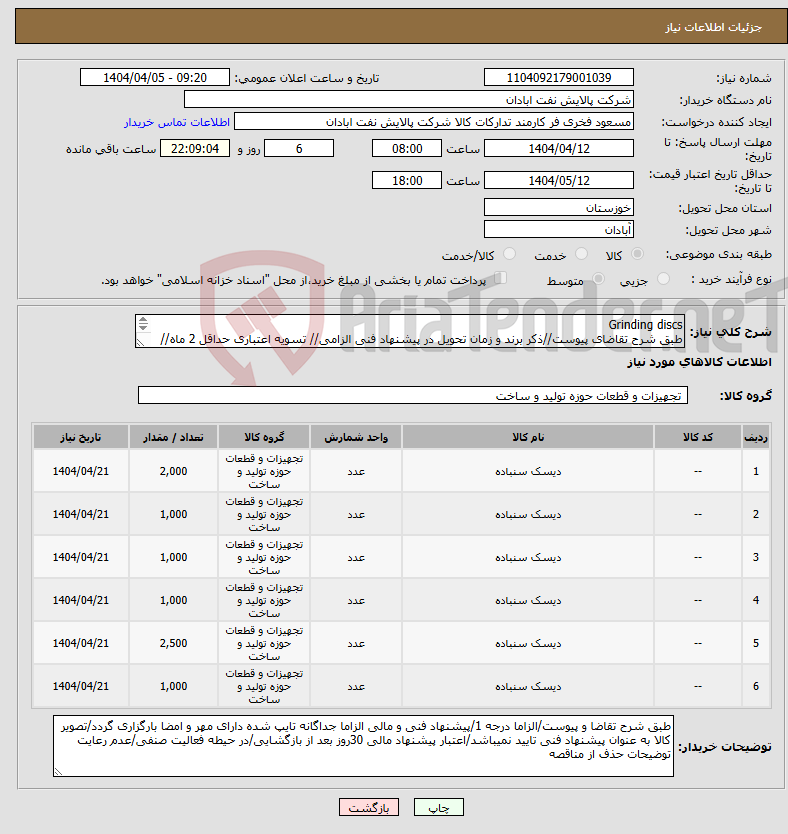
Task: Click item name دیسک سنباده in row 6
Action: (x=528, y=686)
